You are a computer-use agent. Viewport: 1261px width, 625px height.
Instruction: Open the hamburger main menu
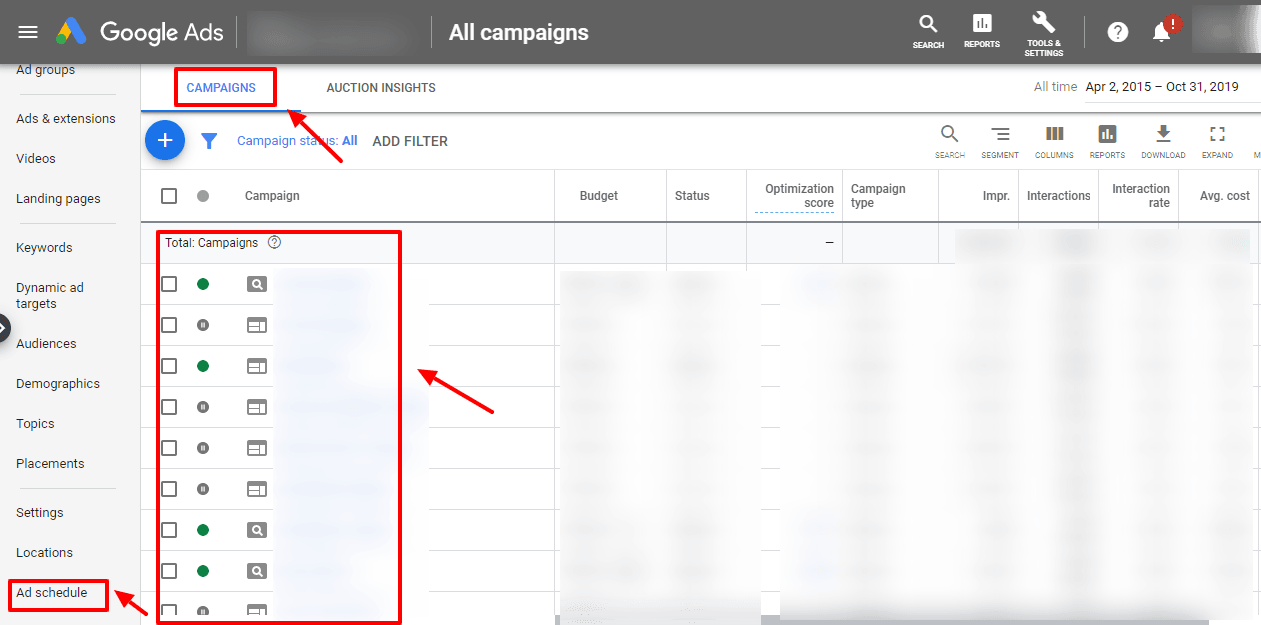point(28,32)
